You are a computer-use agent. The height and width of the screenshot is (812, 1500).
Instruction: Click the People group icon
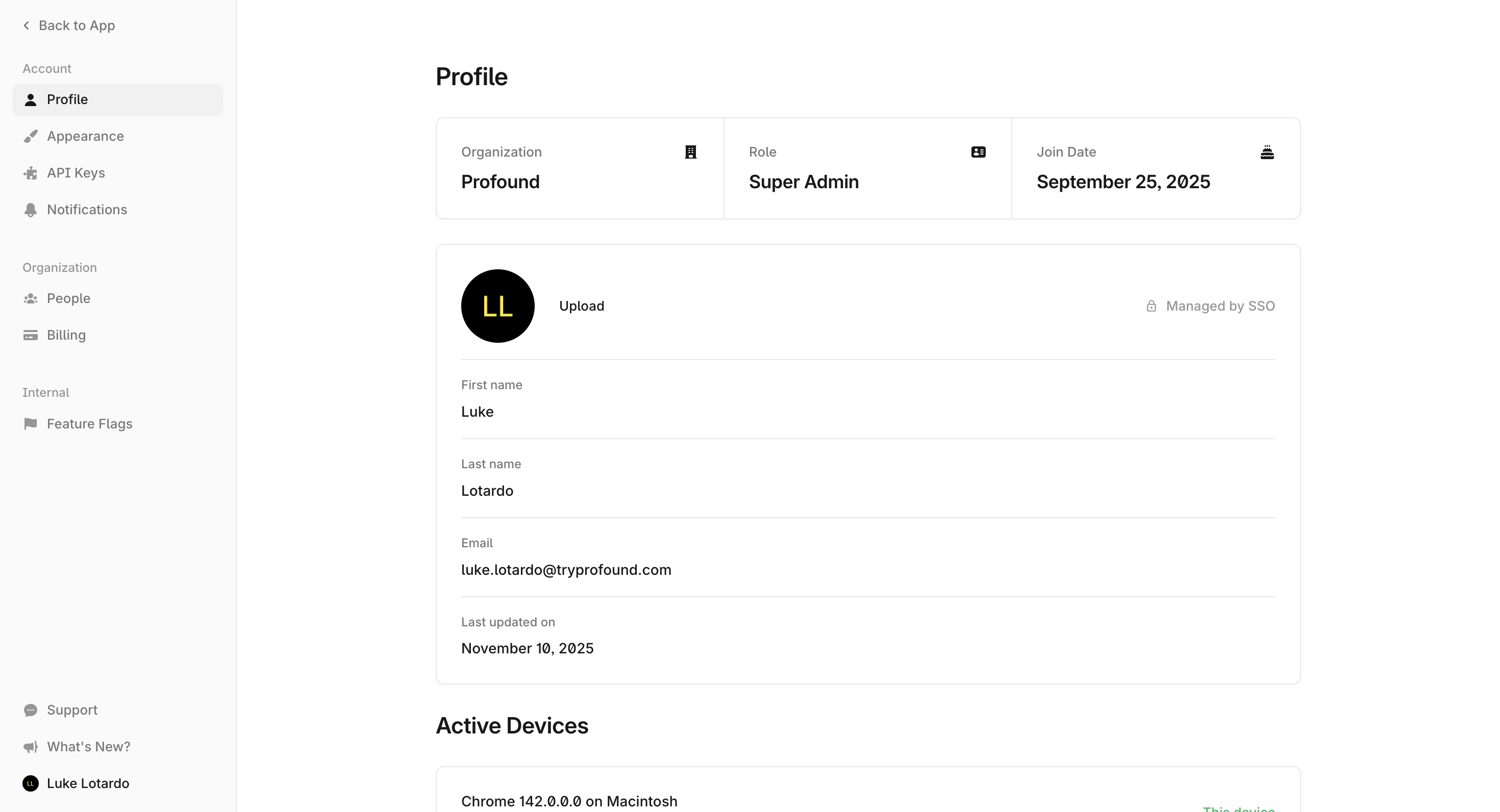click(30, 298)
